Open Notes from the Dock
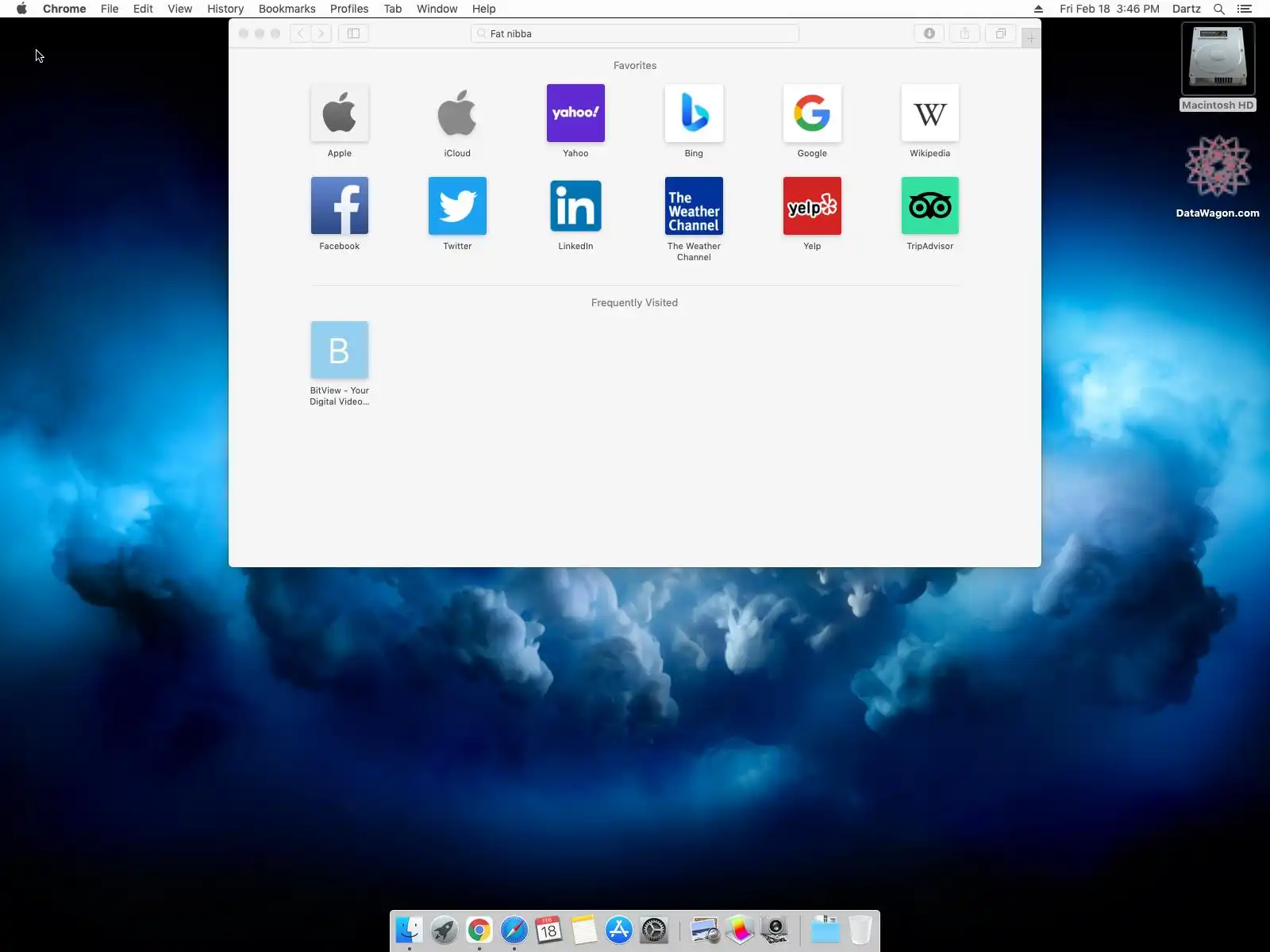The width and height of the screenshot is (1270, 952). (584, 930)
